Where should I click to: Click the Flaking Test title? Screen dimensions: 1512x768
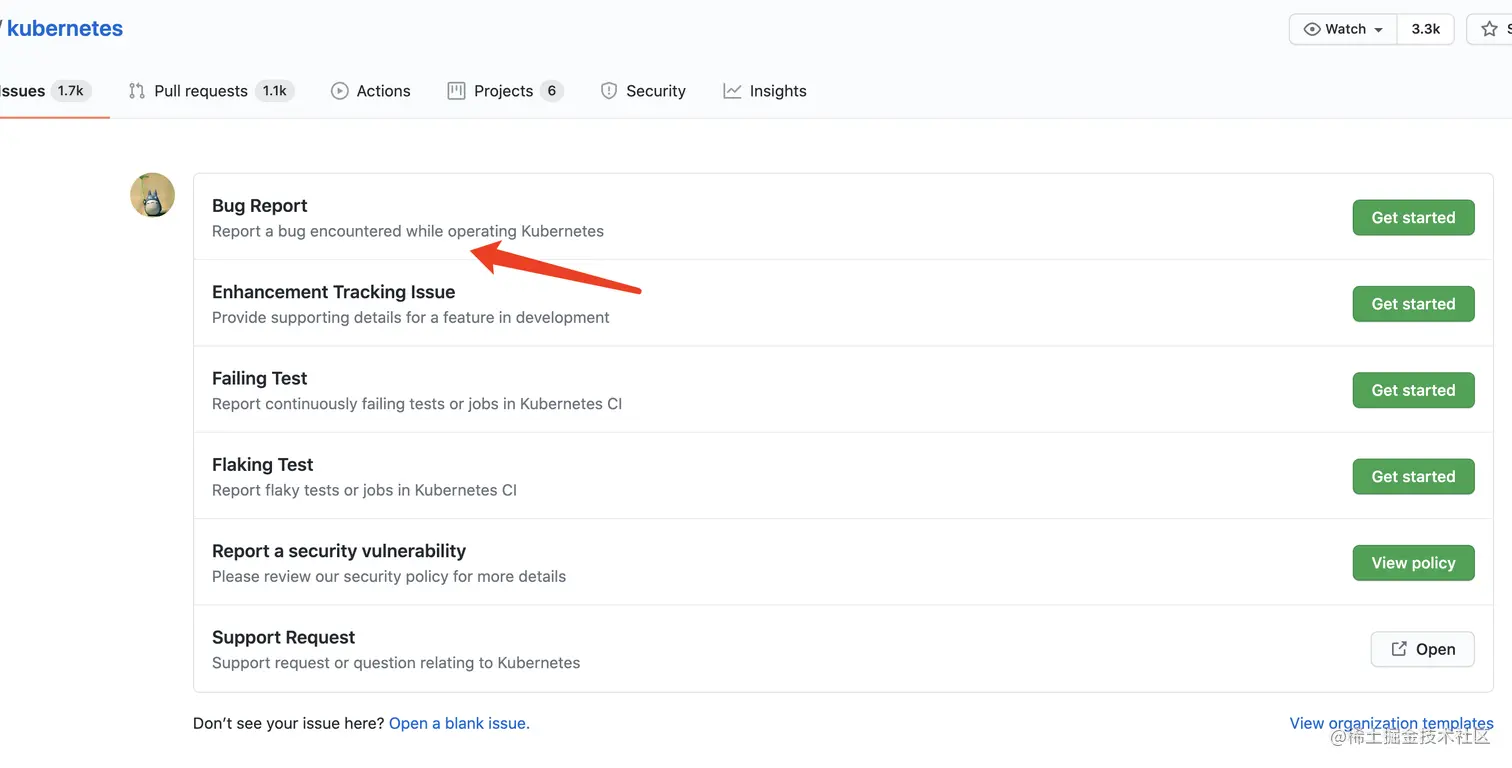[x=263, y=465]
